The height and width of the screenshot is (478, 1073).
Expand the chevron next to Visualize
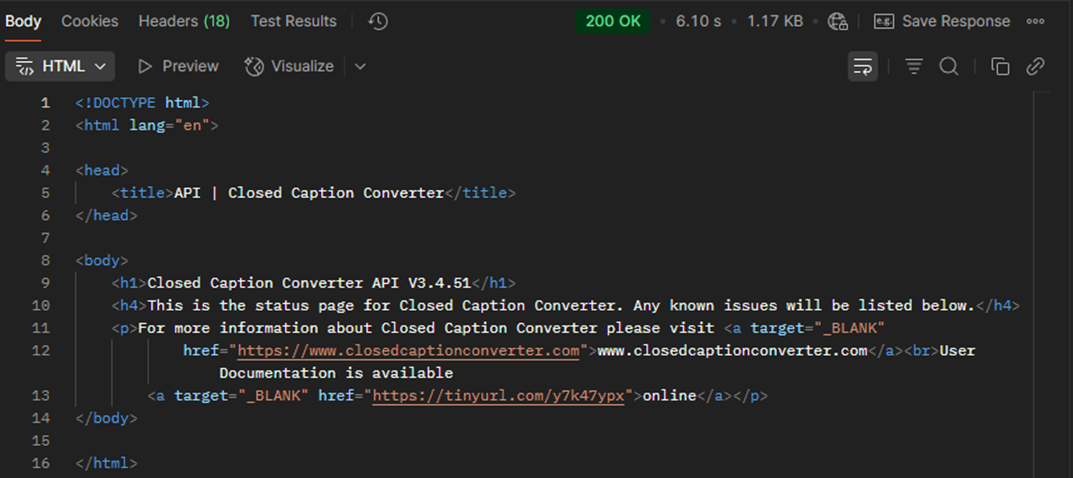(360, 66)
